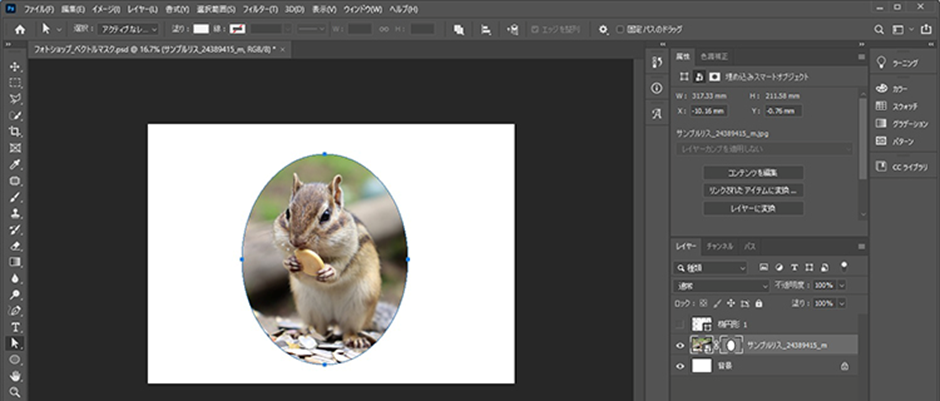
Task: Select the Clone Stamp tool
Action: [15, 213]
